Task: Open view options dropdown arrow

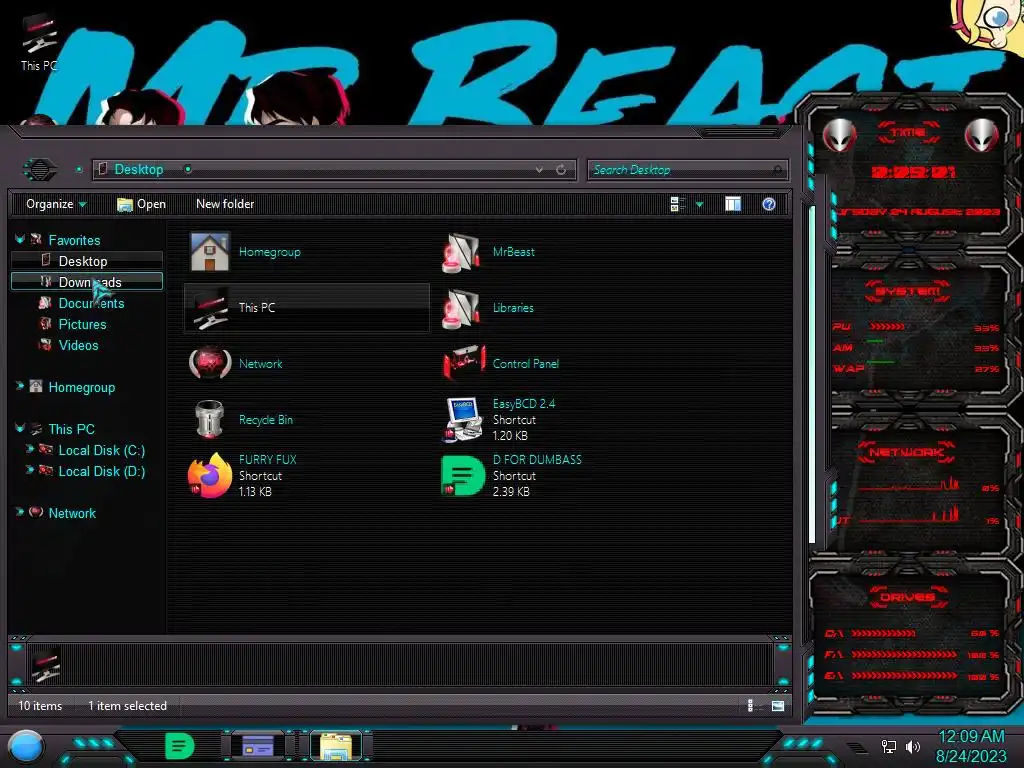Action: (x=699, y=204)
